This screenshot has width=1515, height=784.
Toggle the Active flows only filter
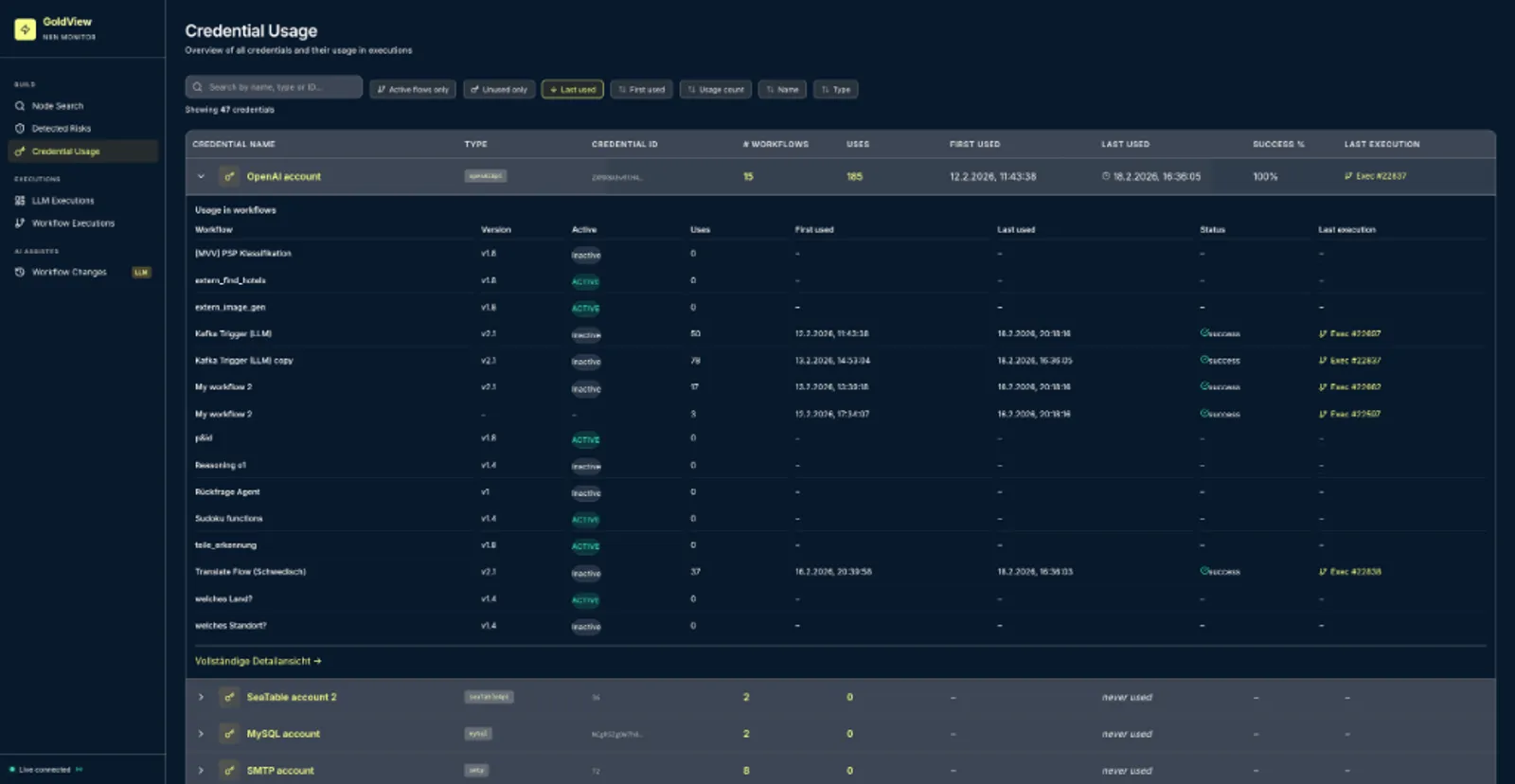(x=413, y=90)
